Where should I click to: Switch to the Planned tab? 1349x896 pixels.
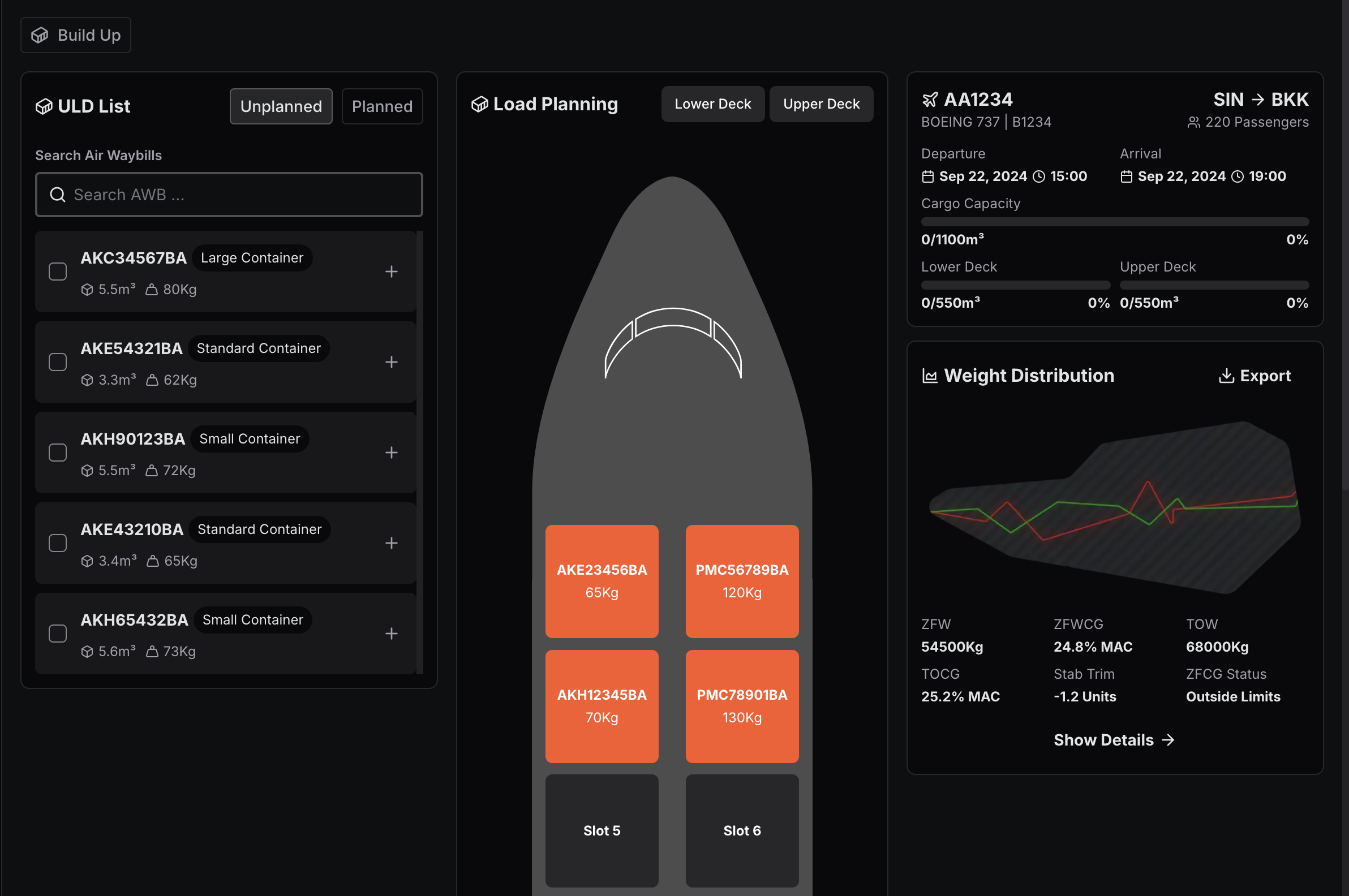click(382, 106)
